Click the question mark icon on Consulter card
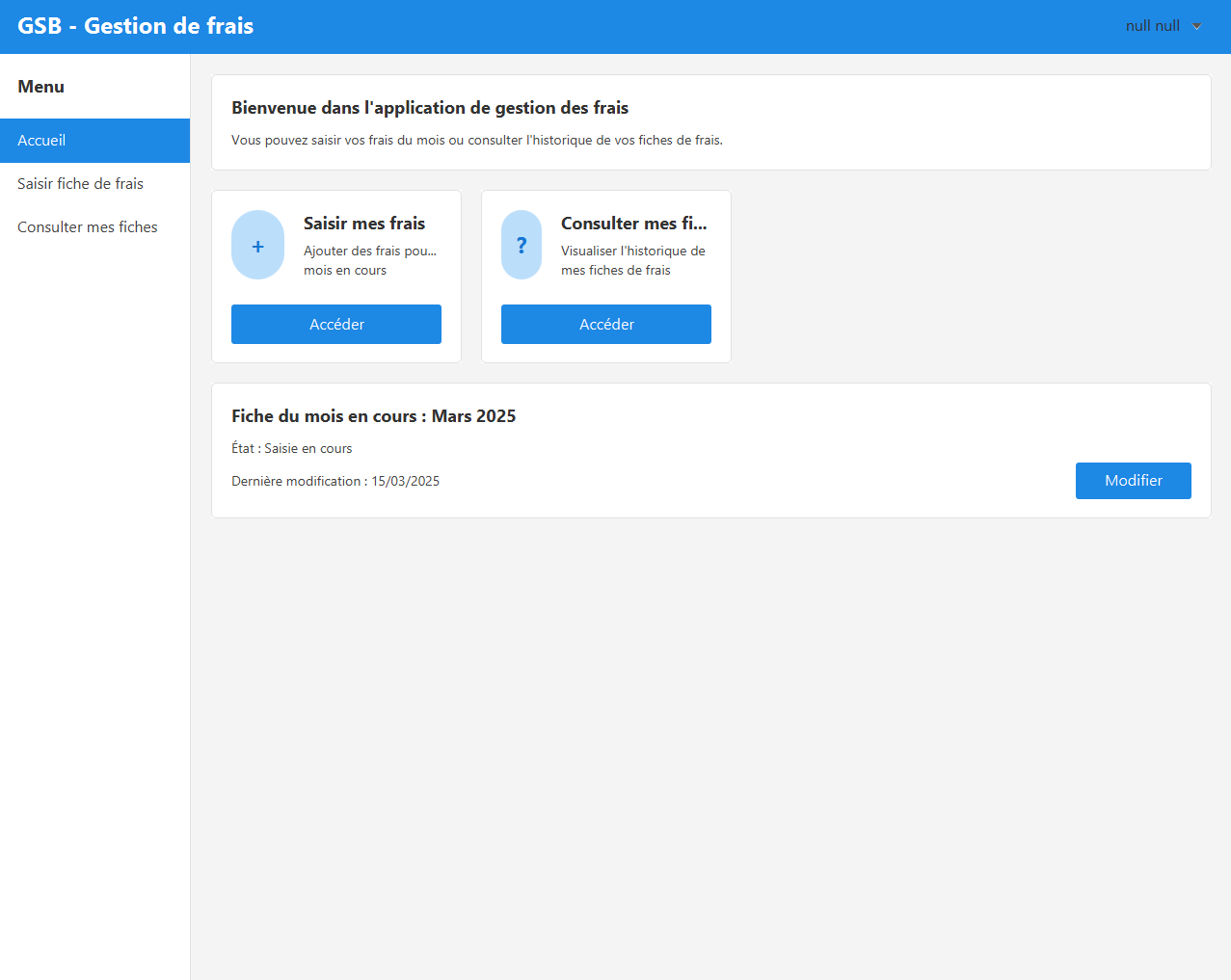Screen dimensions: 1231x980 pos(522,246)
